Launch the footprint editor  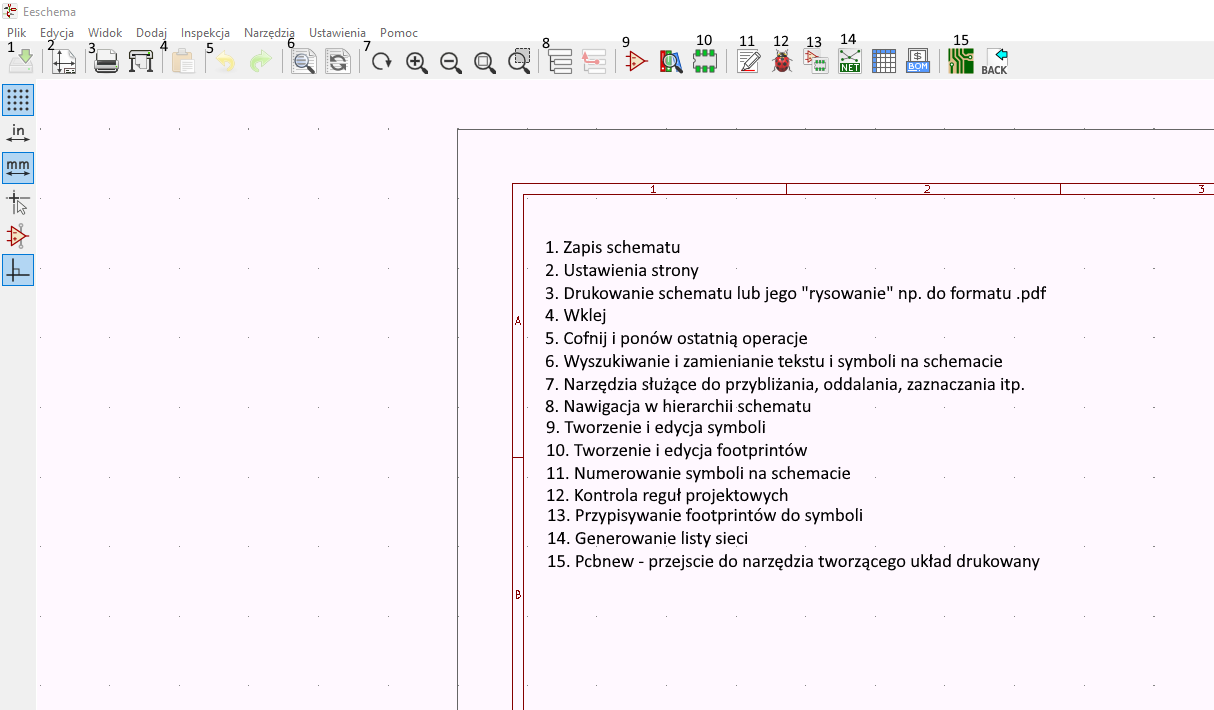(705, 62)
